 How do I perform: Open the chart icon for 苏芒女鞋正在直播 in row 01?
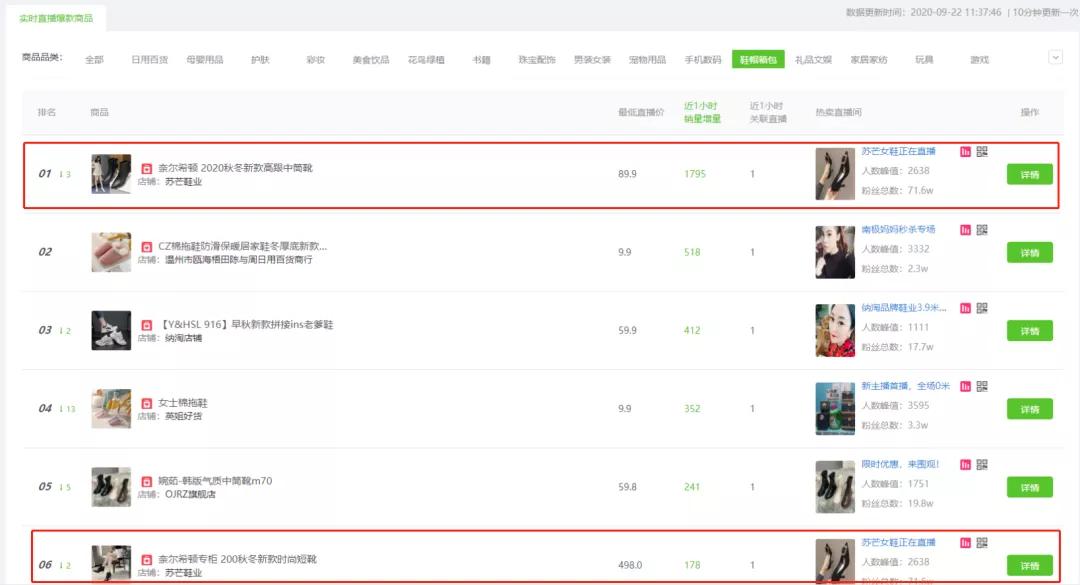(965, 152)
